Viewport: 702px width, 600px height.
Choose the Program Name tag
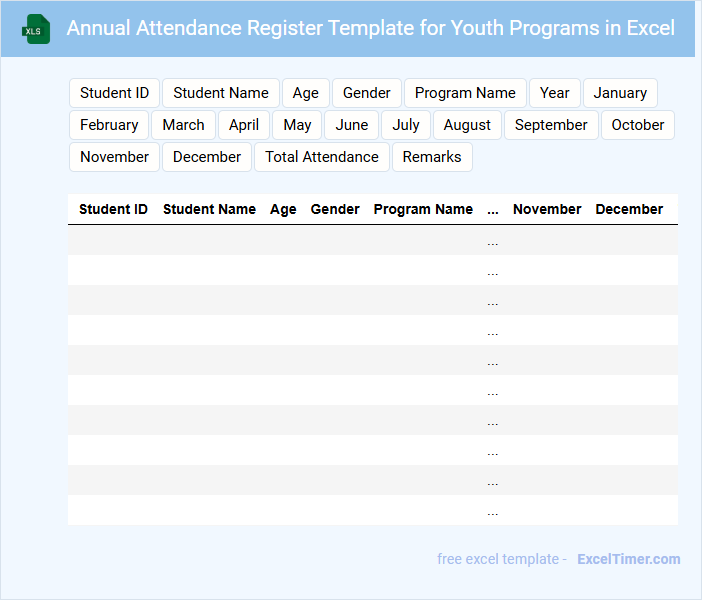tap(465, 93)
